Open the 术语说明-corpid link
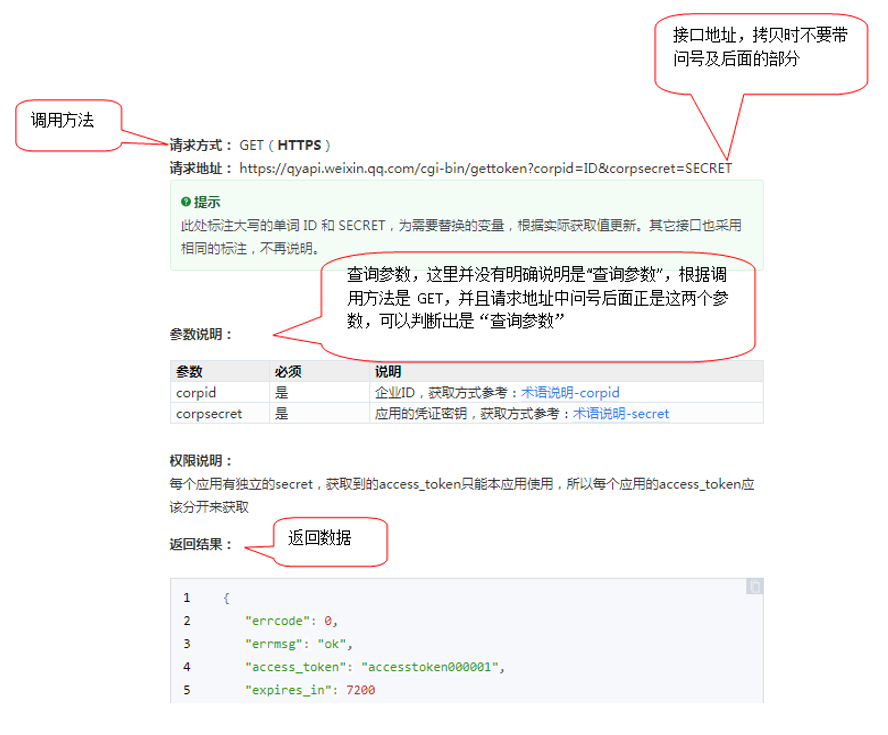 click(x=570, y=393)
